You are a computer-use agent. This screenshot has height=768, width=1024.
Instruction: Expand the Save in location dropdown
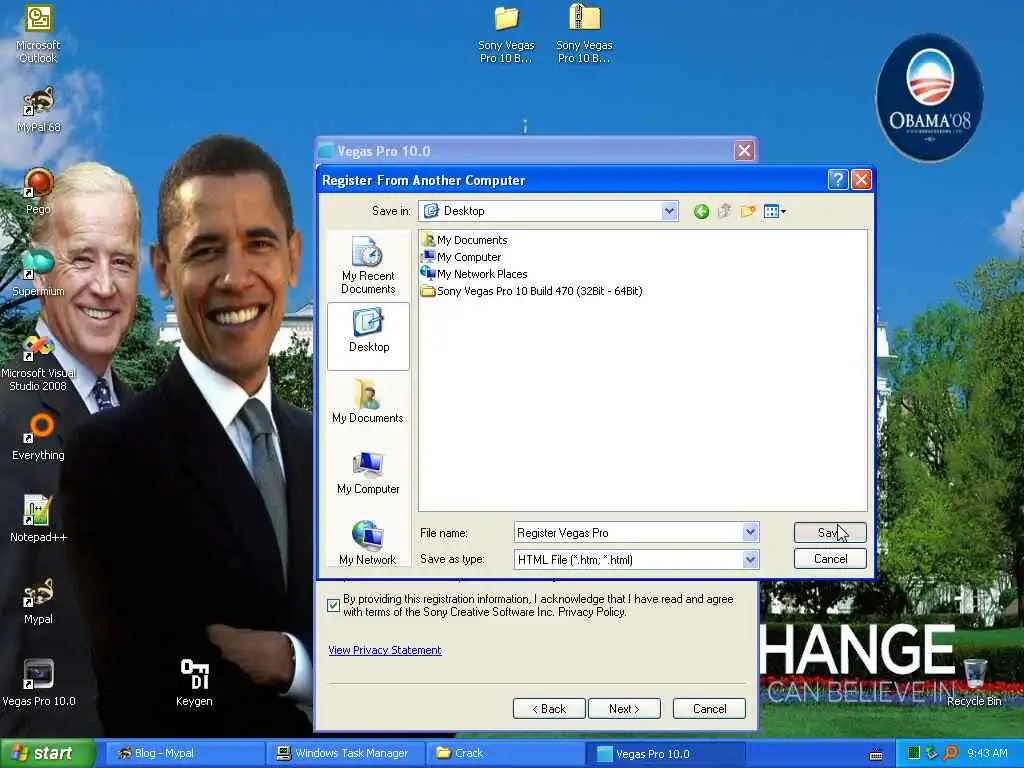click(x=669, y=211)
